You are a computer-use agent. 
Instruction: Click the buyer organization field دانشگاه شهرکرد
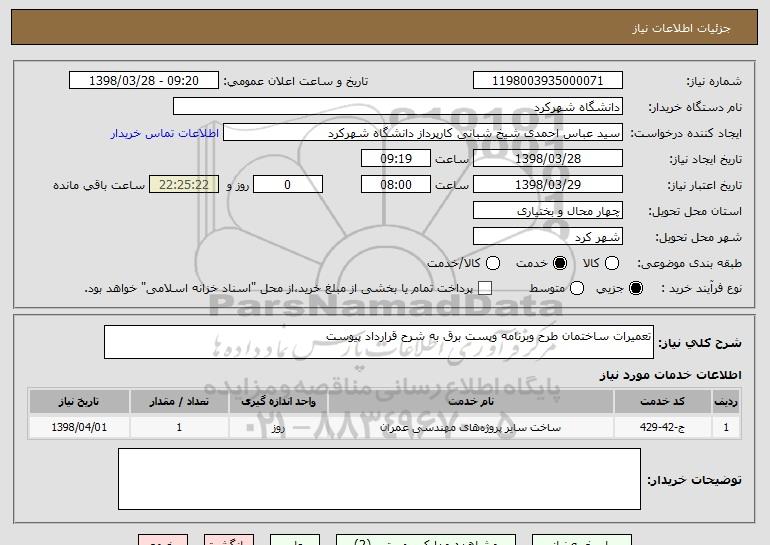point(398,107)
